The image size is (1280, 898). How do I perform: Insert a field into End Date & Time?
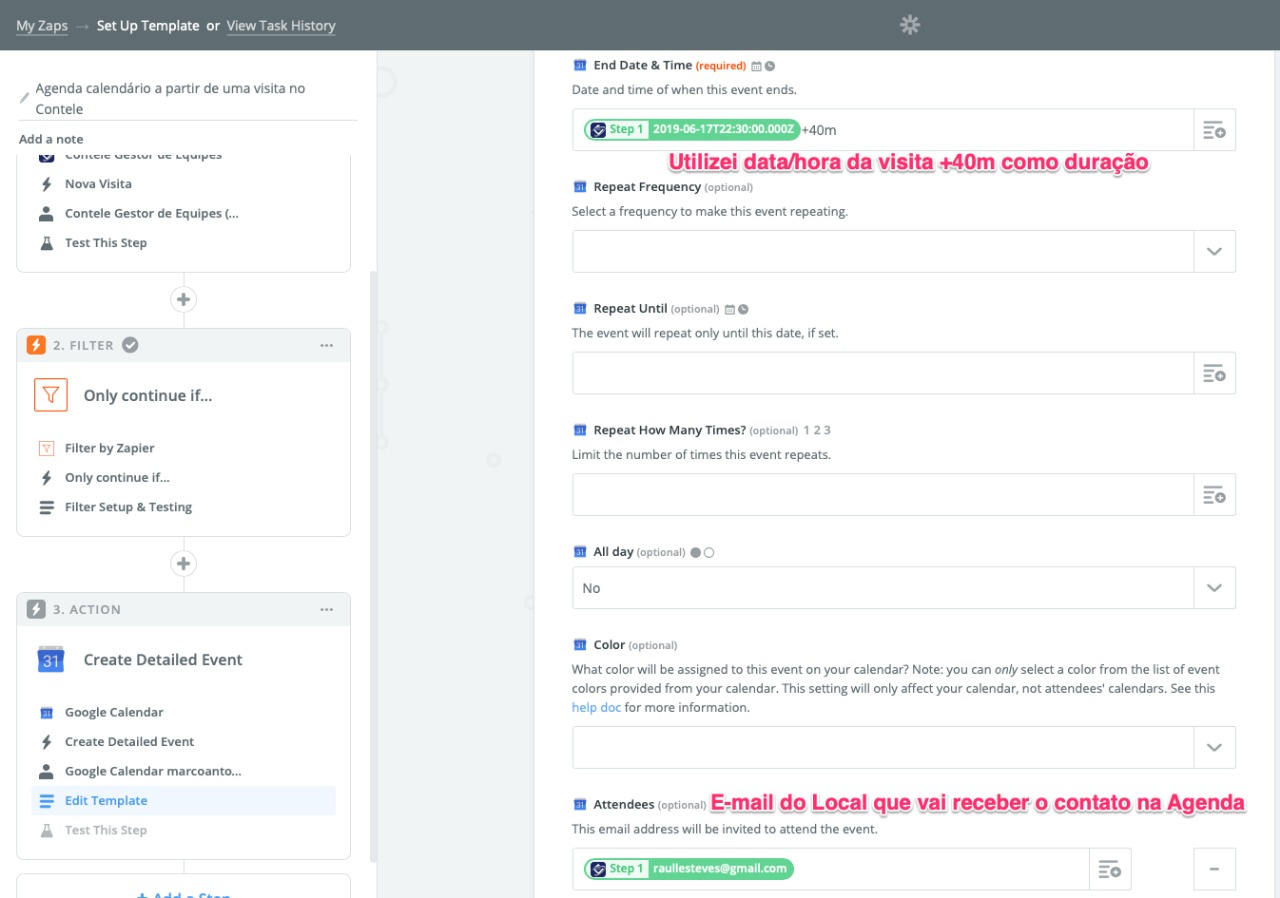(1214, 130)
